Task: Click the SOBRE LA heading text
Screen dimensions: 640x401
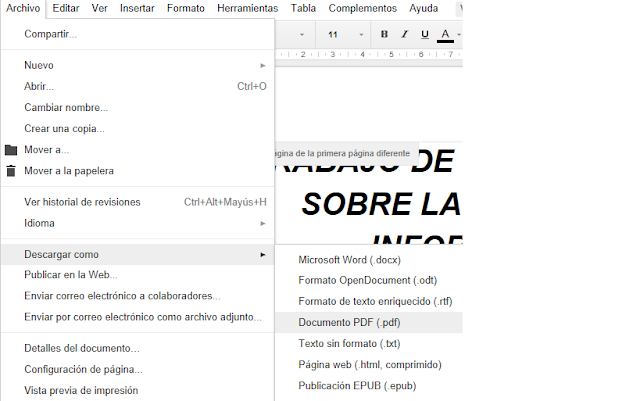Action: (x=381, y=204)
